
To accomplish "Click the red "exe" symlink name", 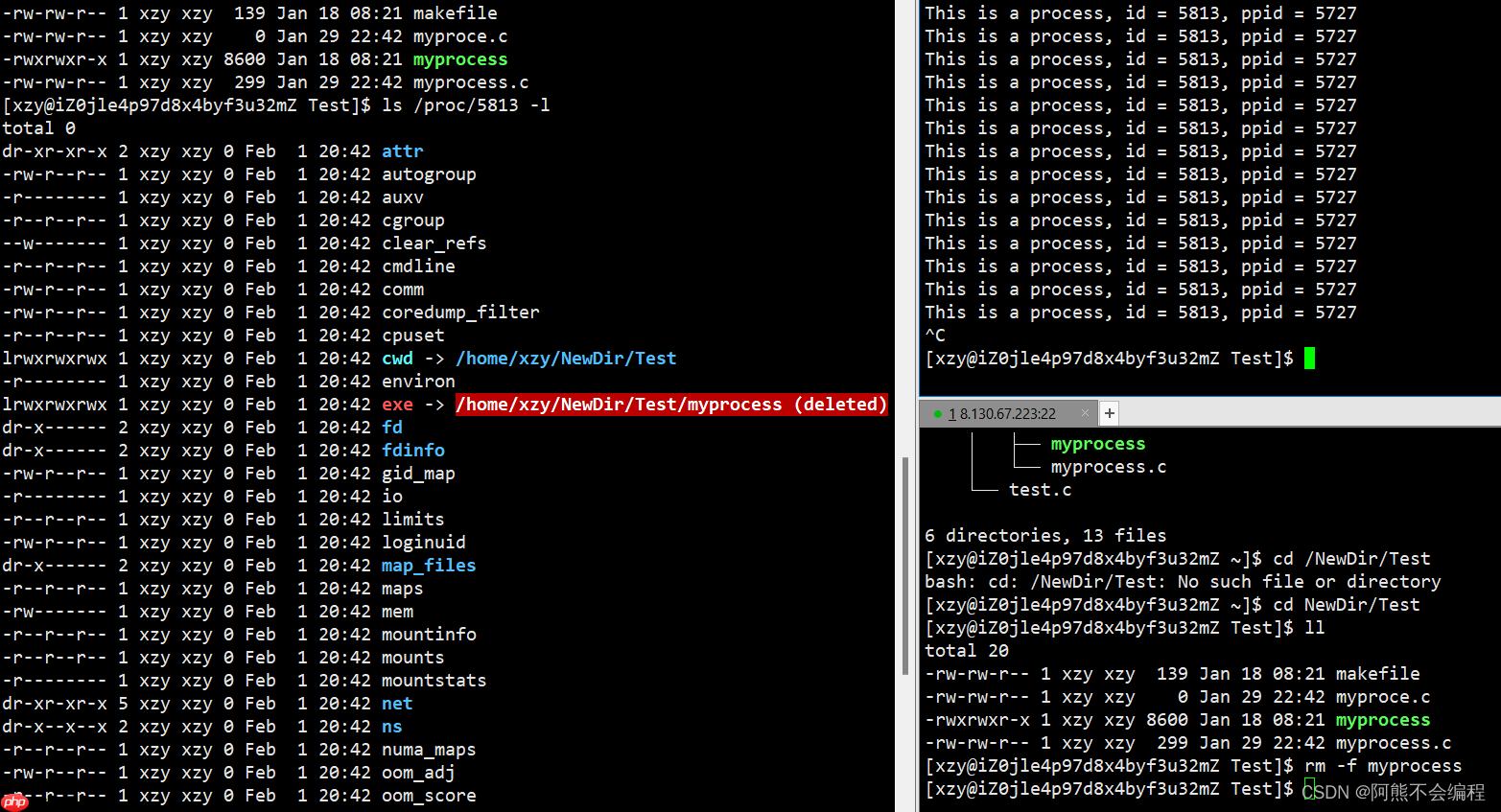I will tap(397, 405).
